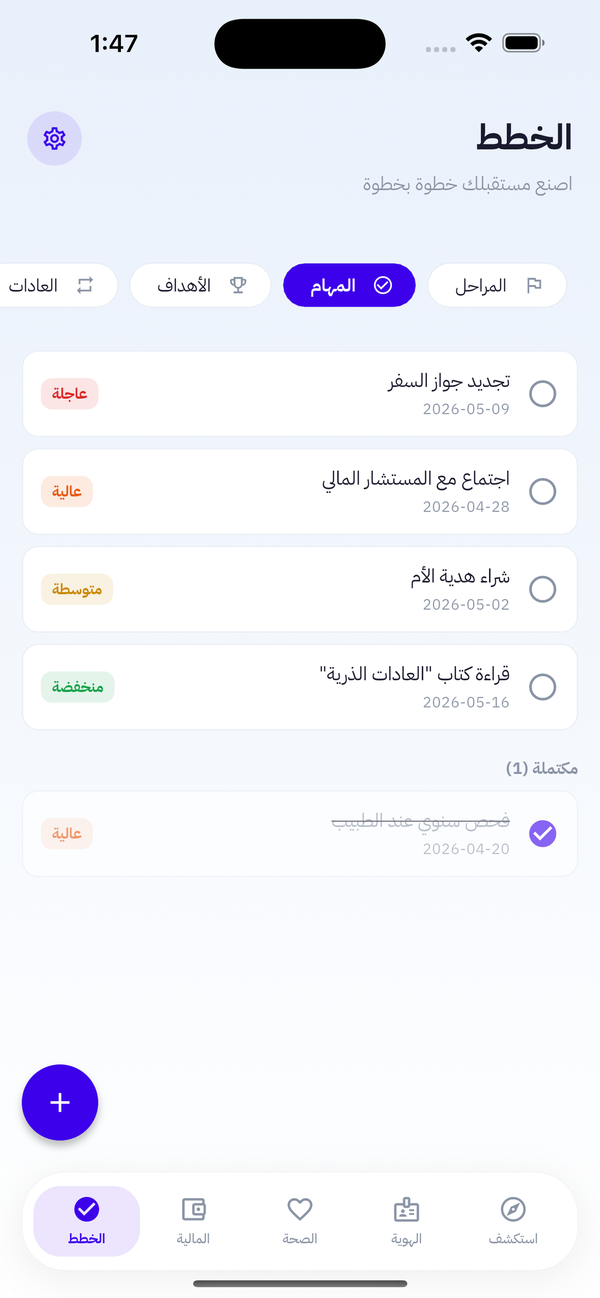Tap the checkmark icon inside المهام chip
This screenshot has width=600, height=1298.
coord(383,285)
